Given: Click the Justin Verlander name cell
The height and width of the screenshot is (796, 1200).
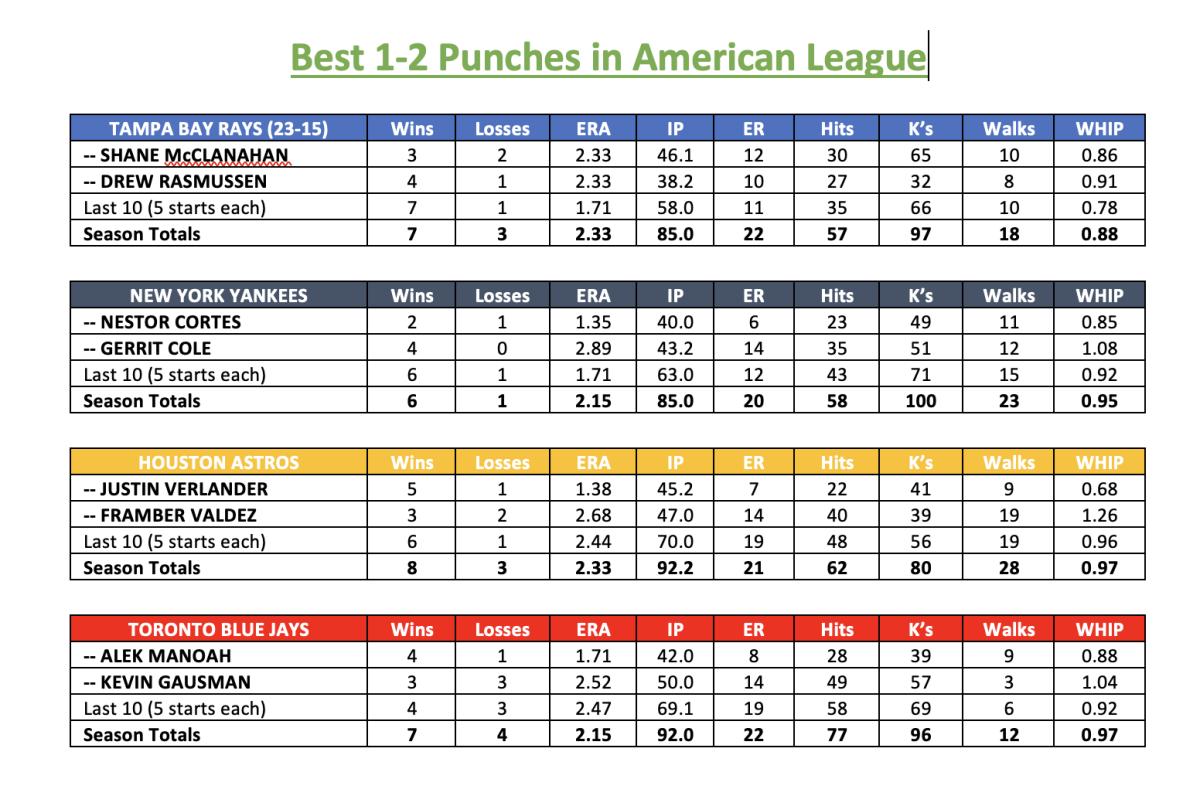Looking at the screenshot, I should pos(219,489).
